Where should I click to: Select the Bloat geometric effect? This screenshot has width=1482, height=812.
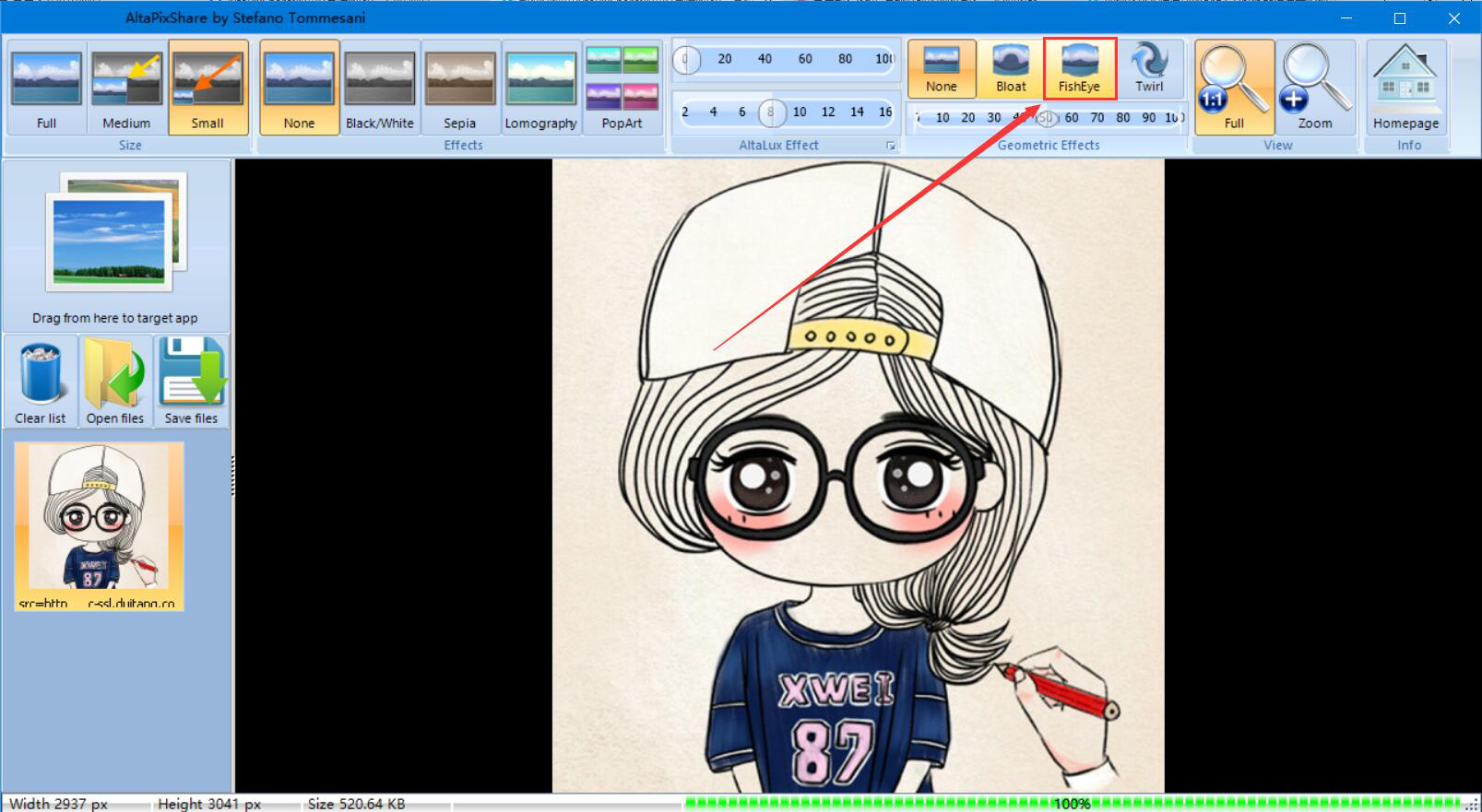click(x=1011, y=69)
